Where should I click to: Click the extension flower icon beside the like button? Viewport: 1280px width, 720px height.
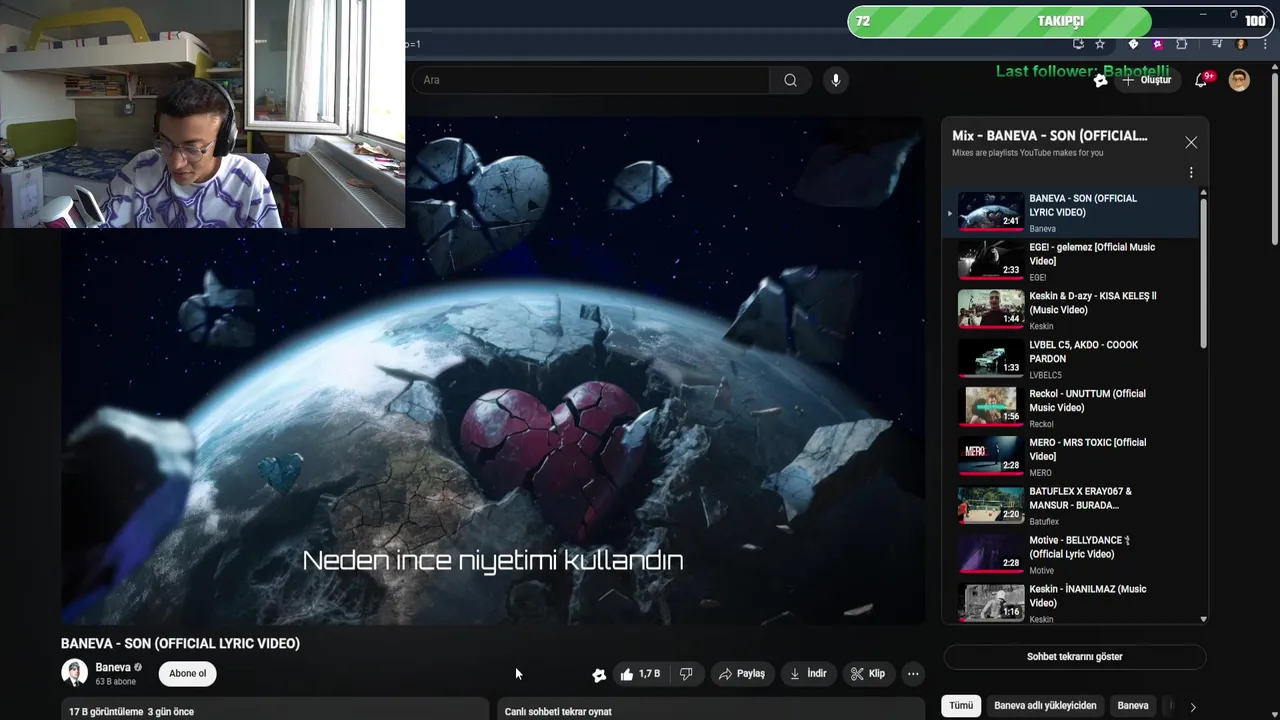pos(598,675)
